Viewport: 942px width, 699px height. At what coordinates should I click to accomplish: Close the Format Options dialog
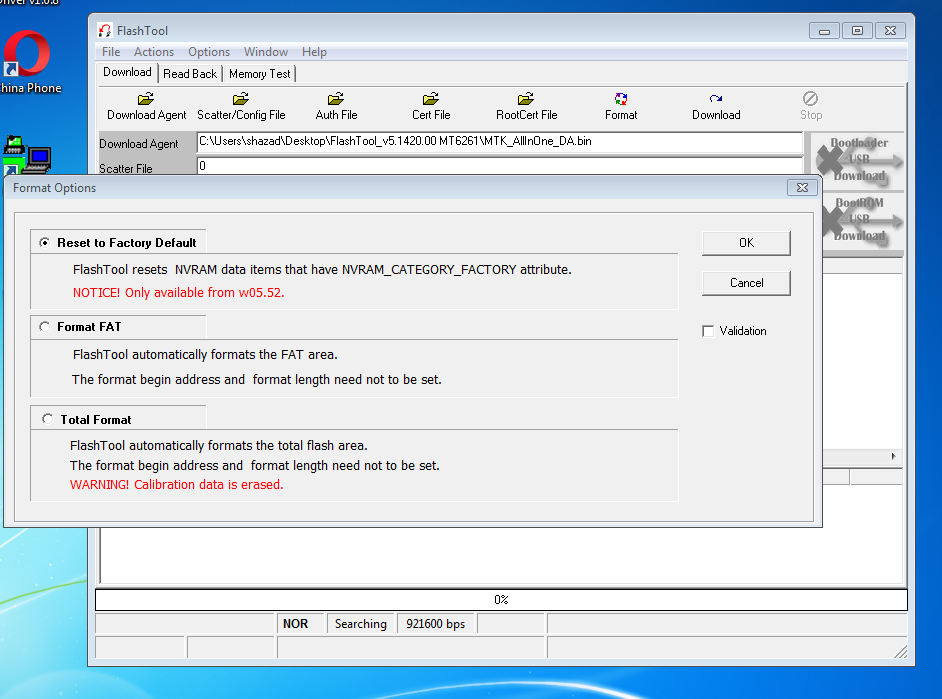802,187
